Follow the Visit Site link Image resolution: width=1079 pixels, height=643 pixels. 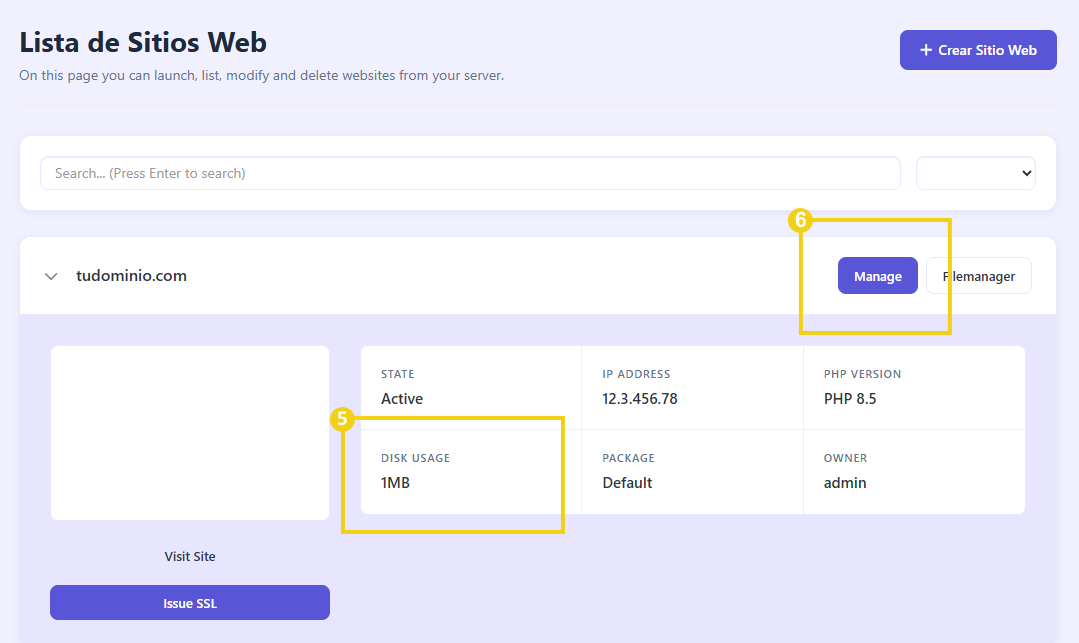point(190,556)
